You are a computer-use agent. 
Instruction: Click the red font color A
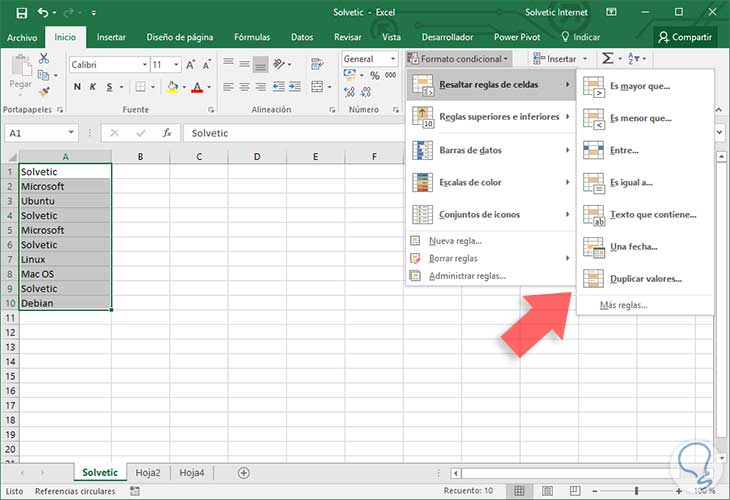pos(197,87)
